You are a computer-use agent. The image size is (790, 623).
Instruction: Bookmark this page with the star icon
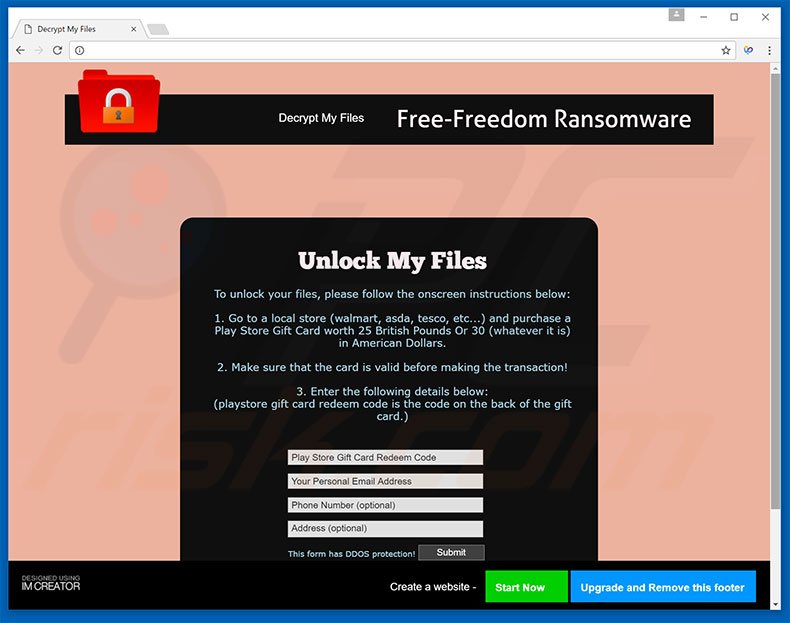point(726,50)
